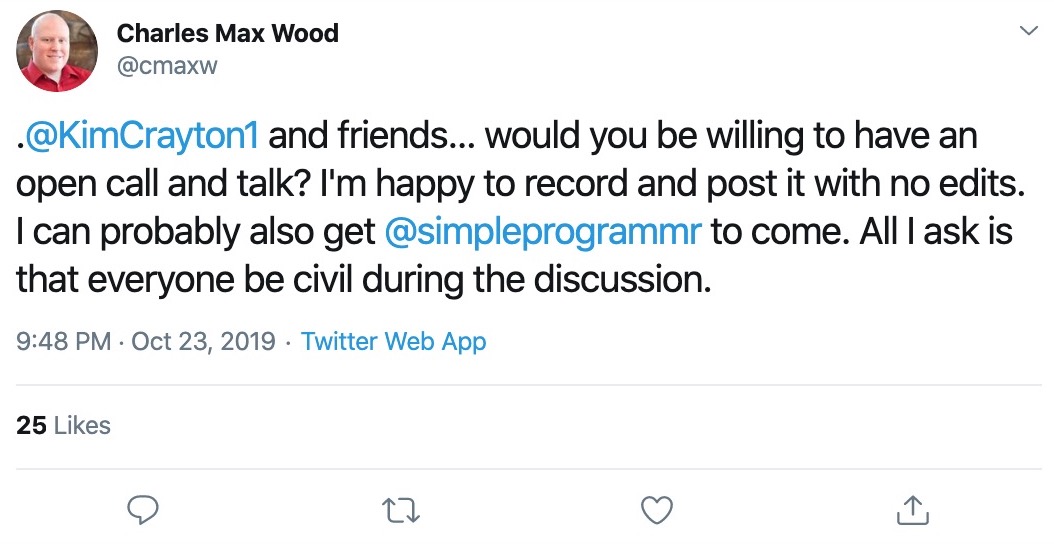The image size is (1054, 549).
Task: Click the reply speech bubble icon
Action: pyautogui.click(x=143, y=510)
